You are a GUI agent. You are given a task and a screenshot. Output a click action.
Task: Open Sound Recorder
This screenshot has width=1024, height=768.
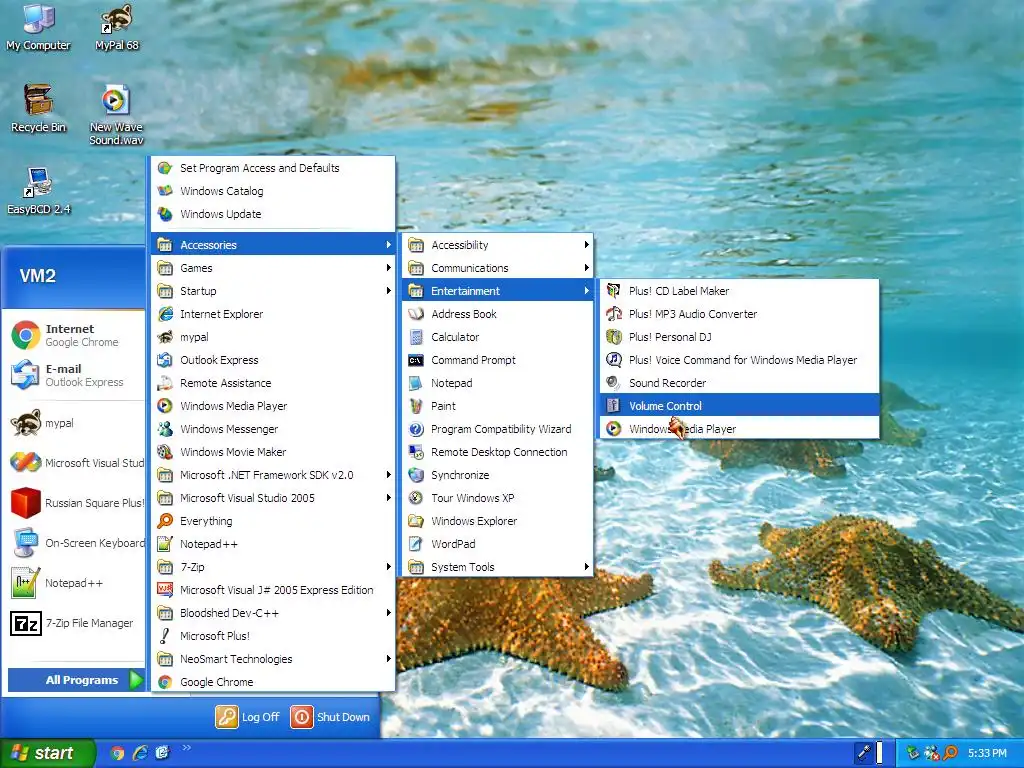click(x=739, y=383)
